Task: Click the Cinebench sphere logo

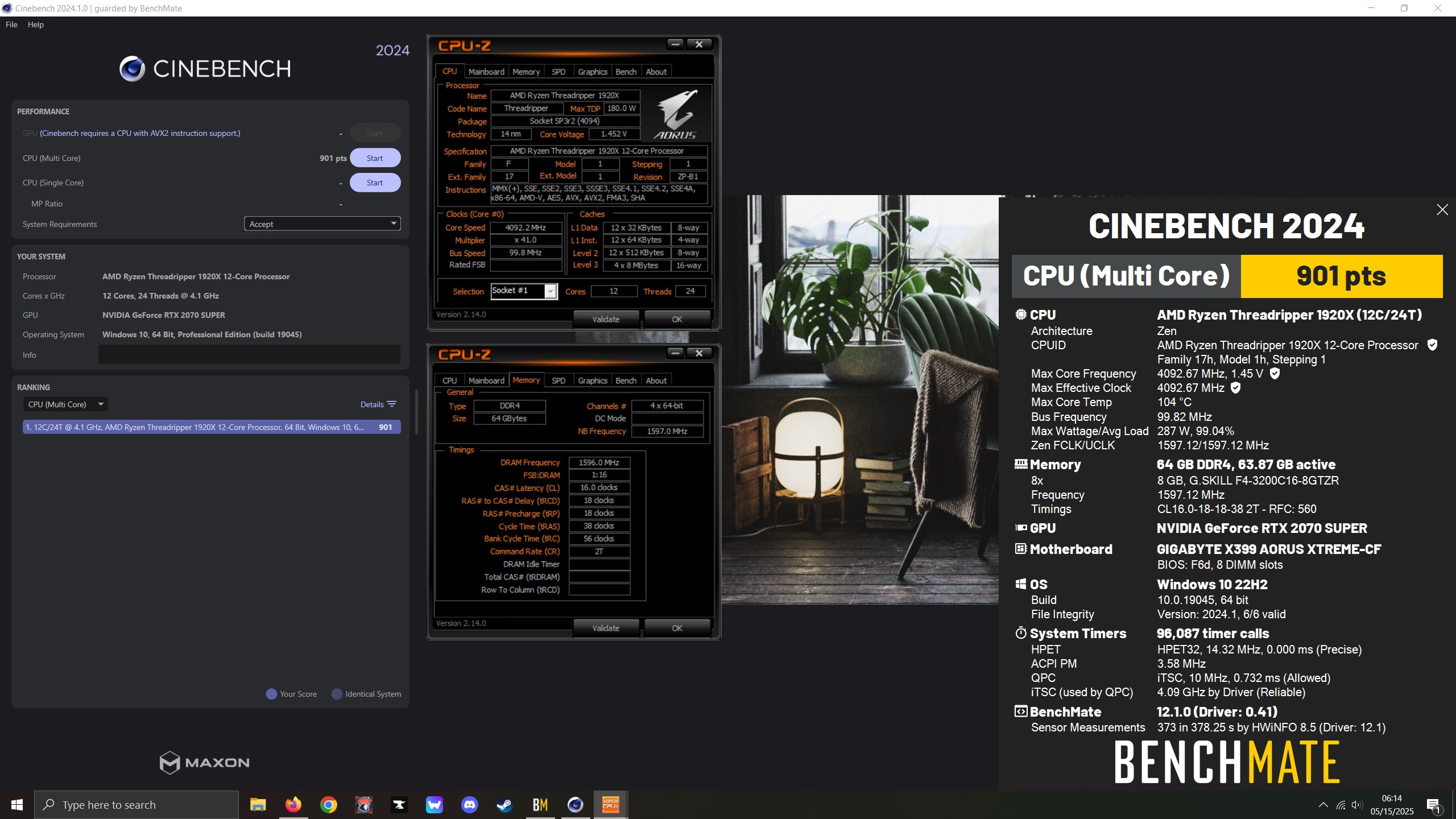Action: click(x=132, y=69)
